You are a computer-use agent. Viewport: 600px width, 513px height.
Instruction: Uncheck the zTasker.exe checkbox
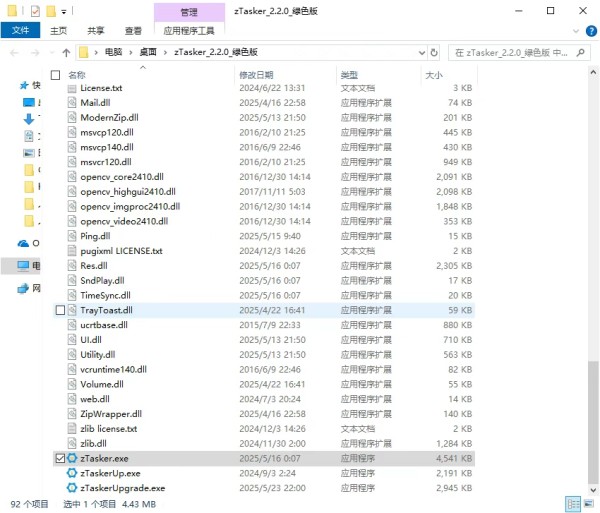(x=60, y=458)
